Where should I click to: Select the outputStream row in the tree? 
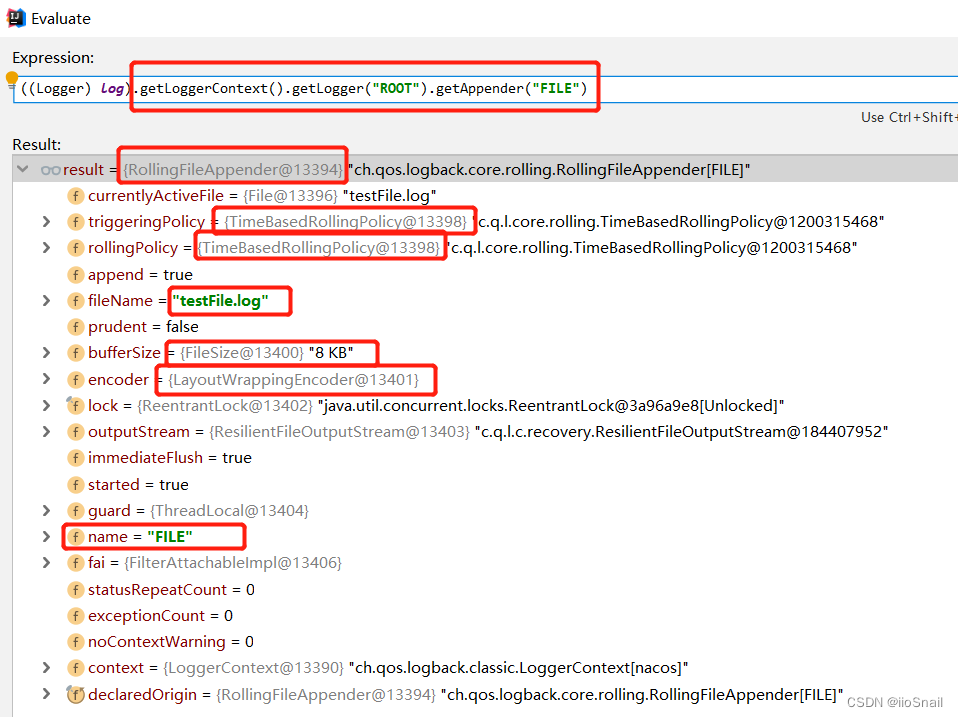pyautogui.click(x=132, y=431)
